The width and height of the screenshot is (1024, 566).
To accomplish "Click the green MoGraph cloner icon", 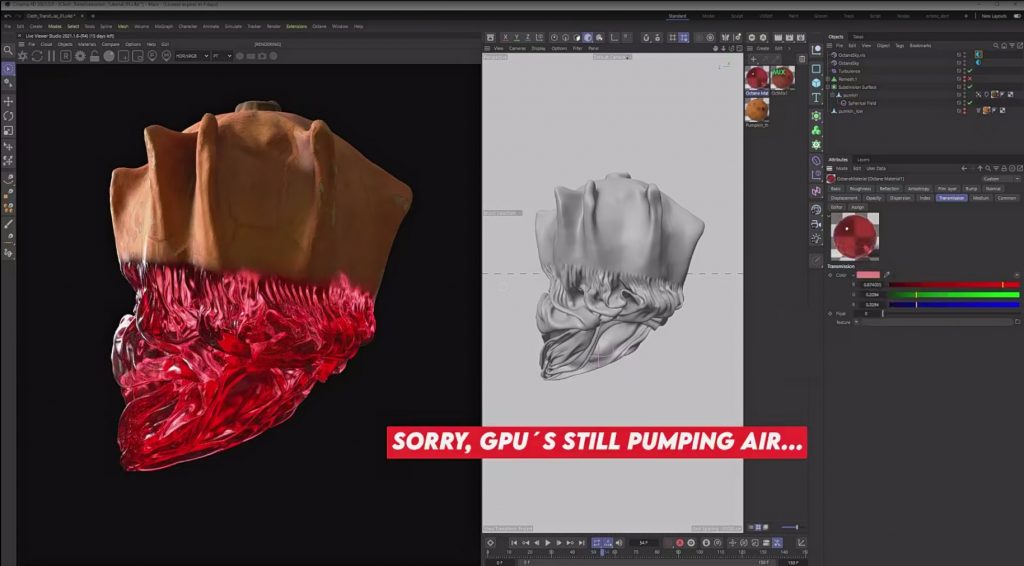I will click(816, 131).
